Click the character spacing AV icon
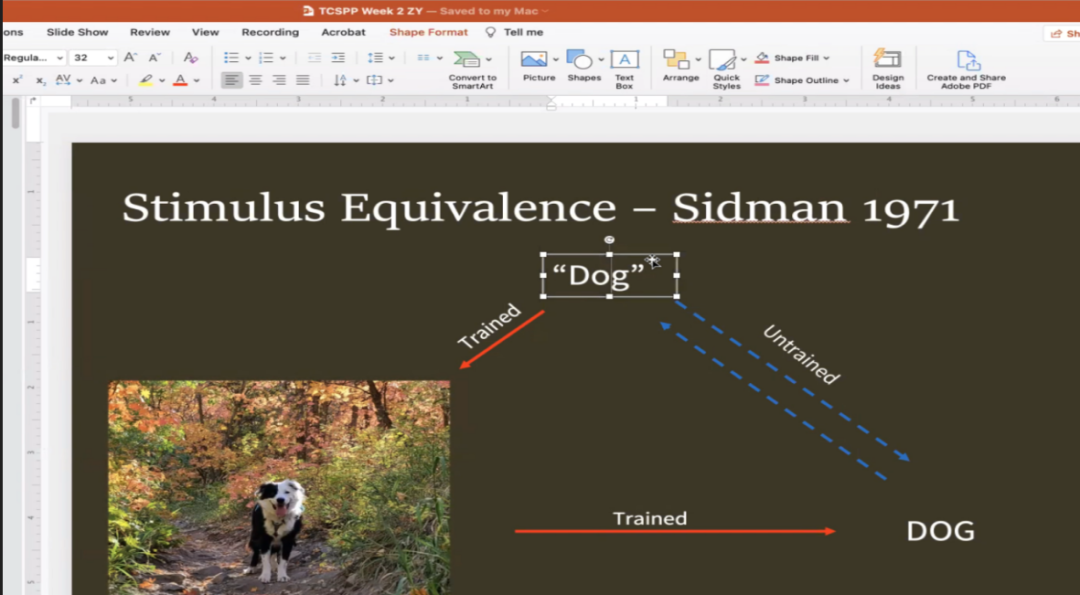The height and width of the screenshot is (595, 1080). pos(63,80)
